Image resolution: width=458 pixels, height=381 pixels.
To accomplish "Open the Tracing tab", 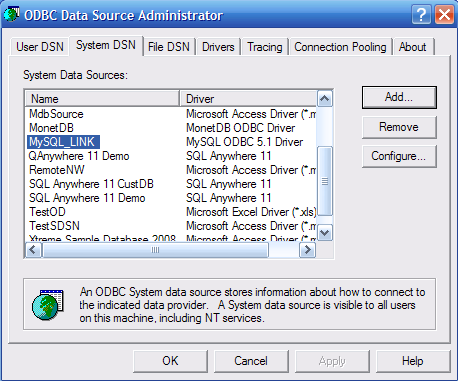I will pyautogui.click(x=265, y=47).
